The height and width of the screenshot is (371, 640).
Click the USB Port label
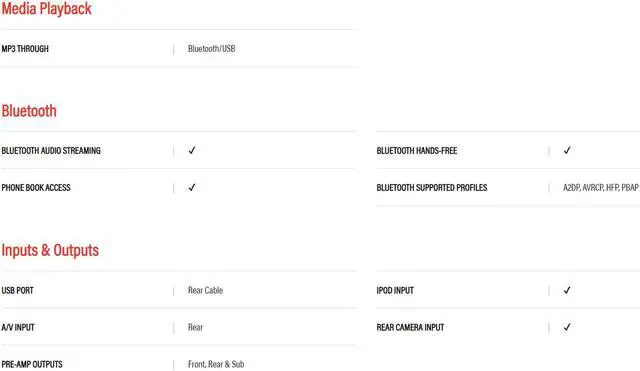pyautogui.click(x=18, y=291)
